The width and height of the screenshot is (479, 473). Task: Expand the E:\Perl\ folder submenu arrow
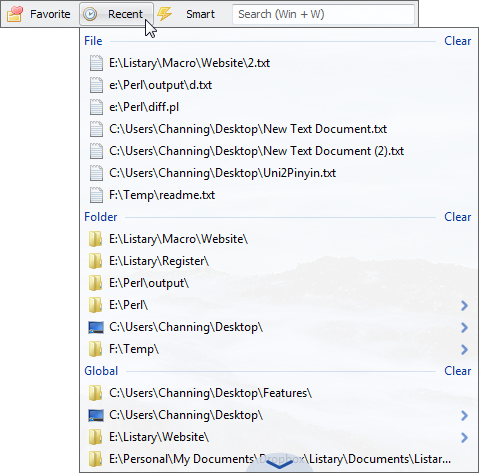[464, 305]
